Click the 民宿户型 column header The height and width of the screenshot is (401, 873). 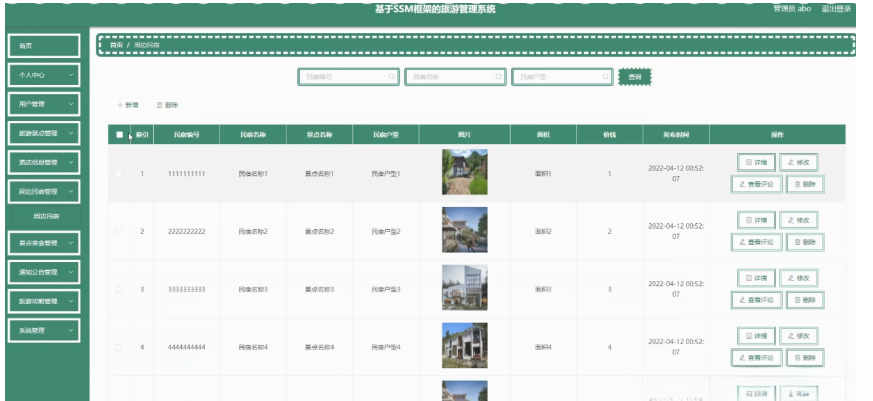(x=385, y=134)
